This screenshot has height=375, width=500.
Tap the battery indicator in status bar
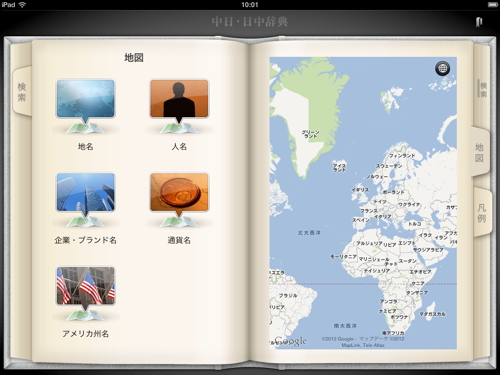point(493,5)
